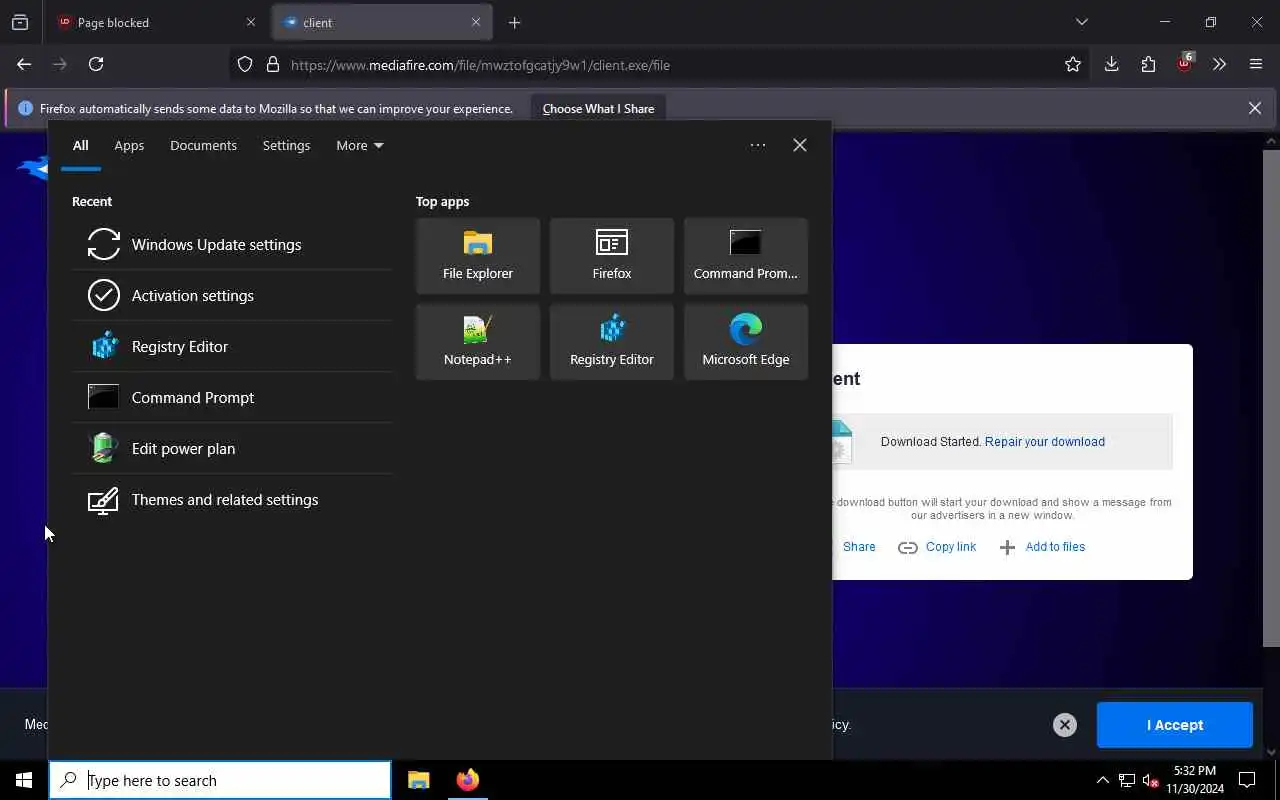Open File Explorer from Top apps
The width and height of the screenshot is (1280, 800).
coord(478,256)
